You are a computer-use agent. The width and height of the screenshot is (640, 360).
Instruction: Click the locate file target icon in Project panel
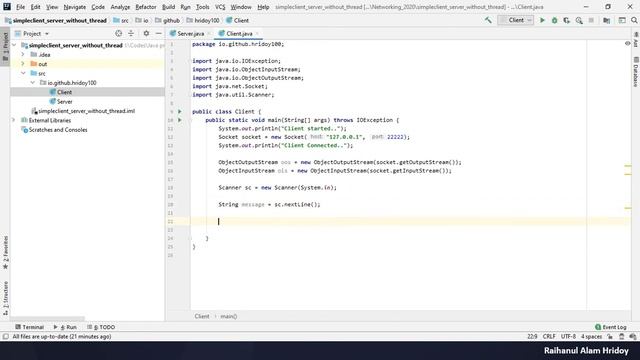coord(118,33)
